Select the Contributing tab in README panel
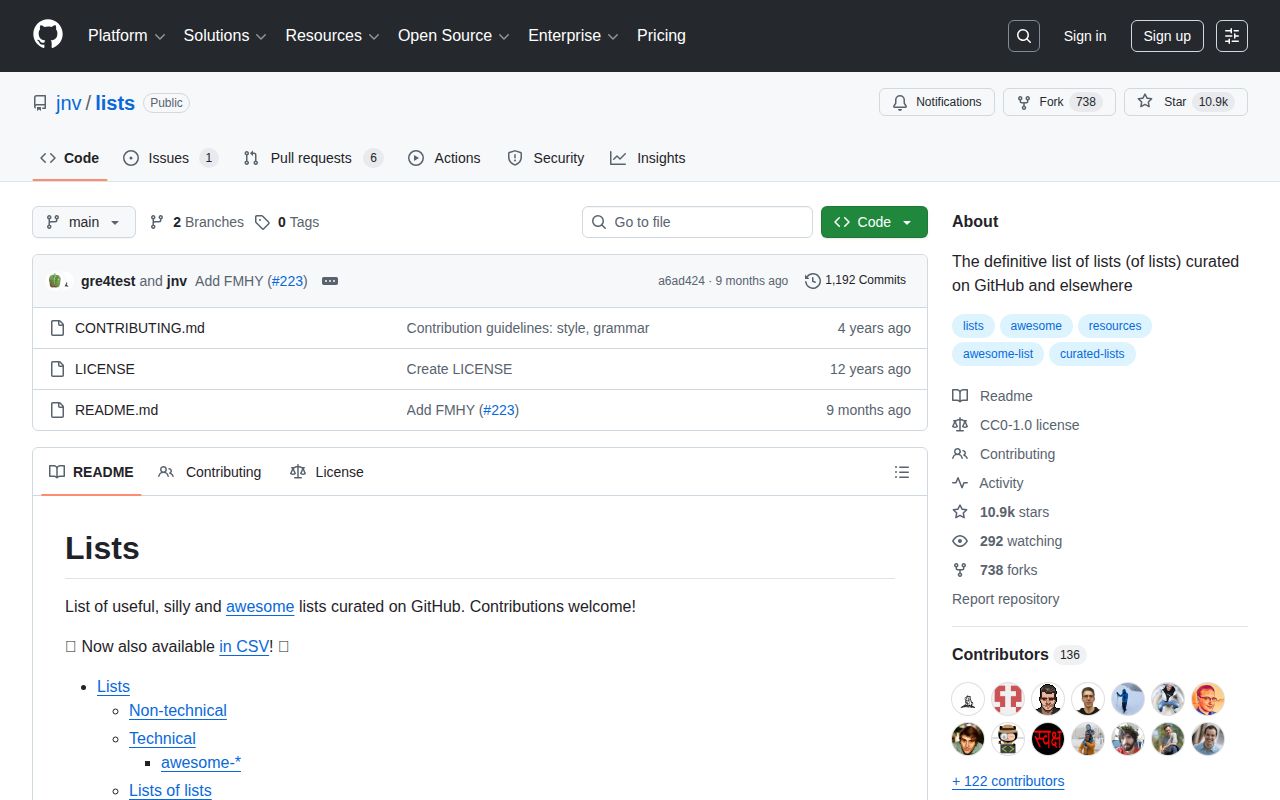Image resolution: width=1280 pixels, height=800 pixels. [210, 472]
